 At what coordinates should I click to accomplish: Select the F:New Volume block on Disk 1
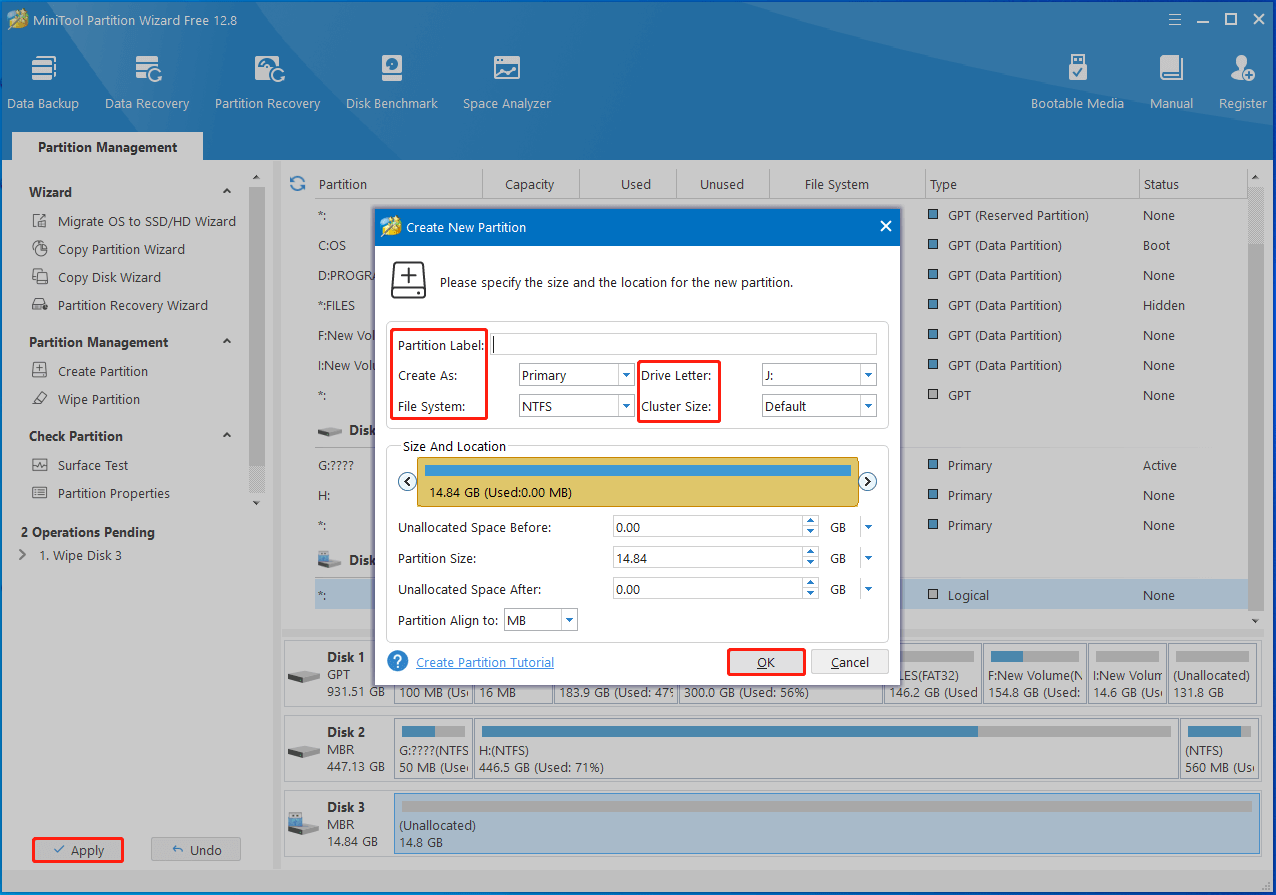coord(1034,674)
